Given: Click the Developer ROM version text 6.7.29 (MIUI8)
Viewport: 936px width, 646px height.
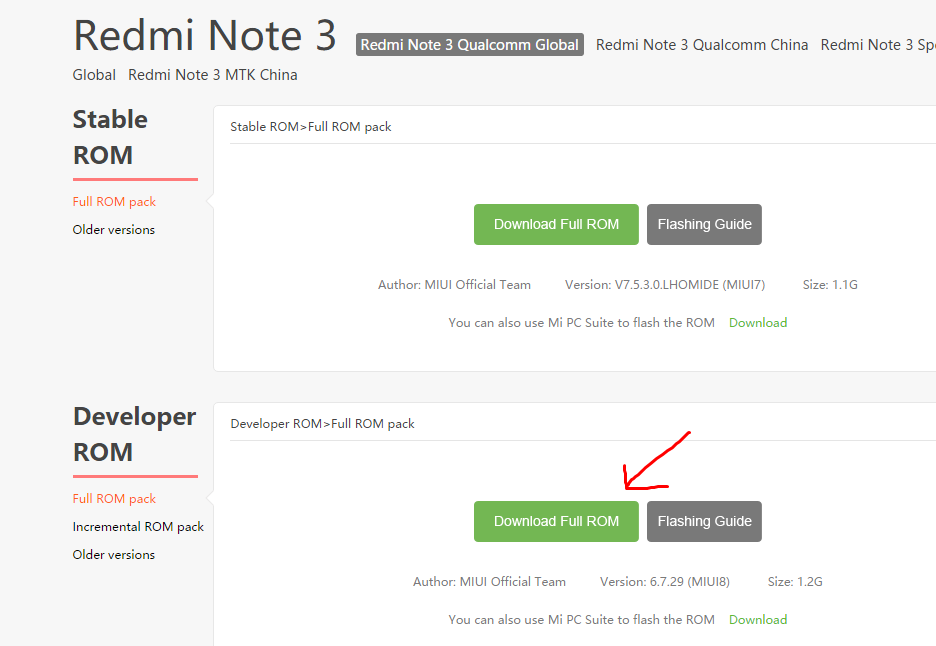Looking at the screenshot, I should click(x=664, y=582).
